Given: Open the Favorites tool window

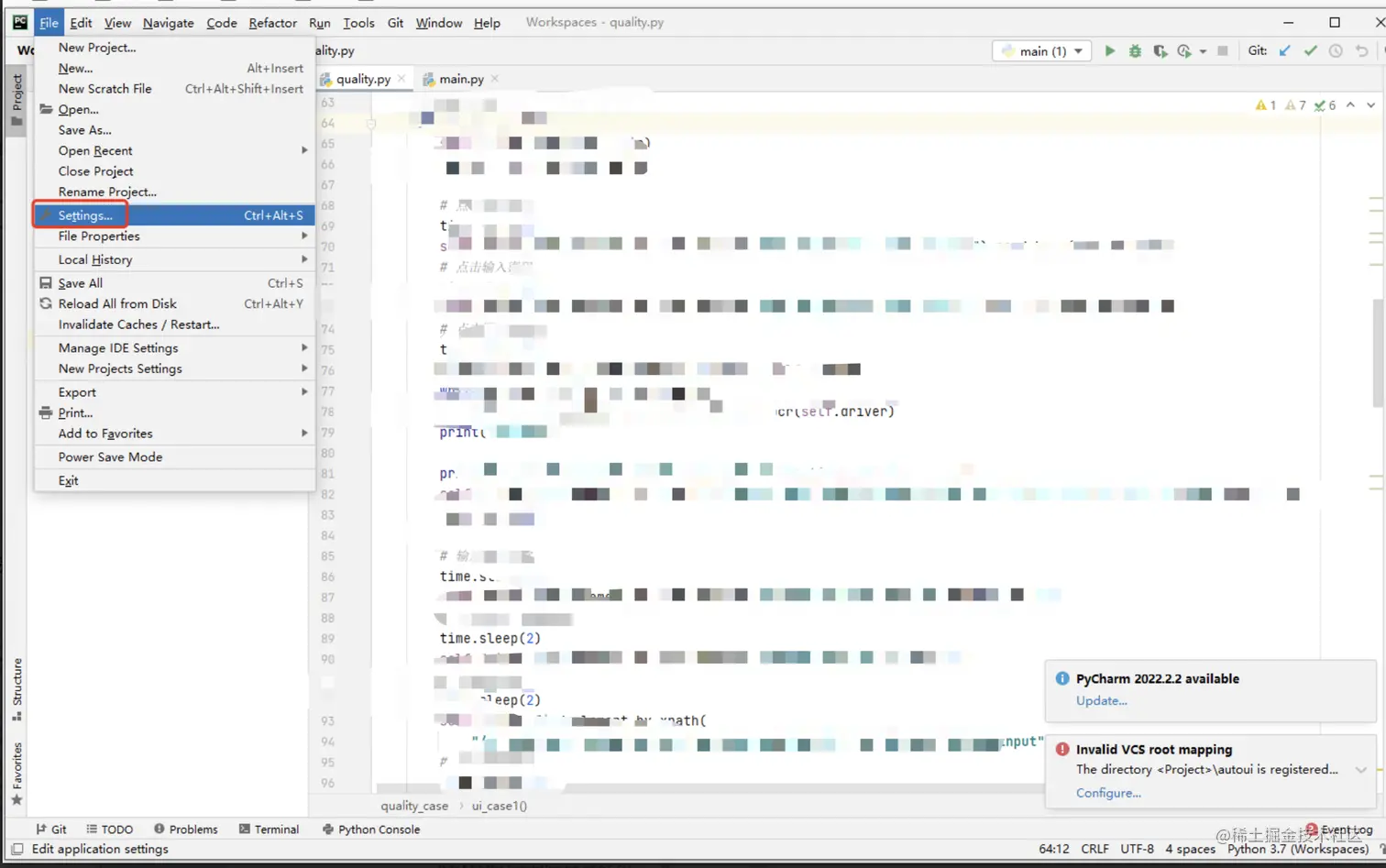Looking at the screenshot, I should [16, 773].
